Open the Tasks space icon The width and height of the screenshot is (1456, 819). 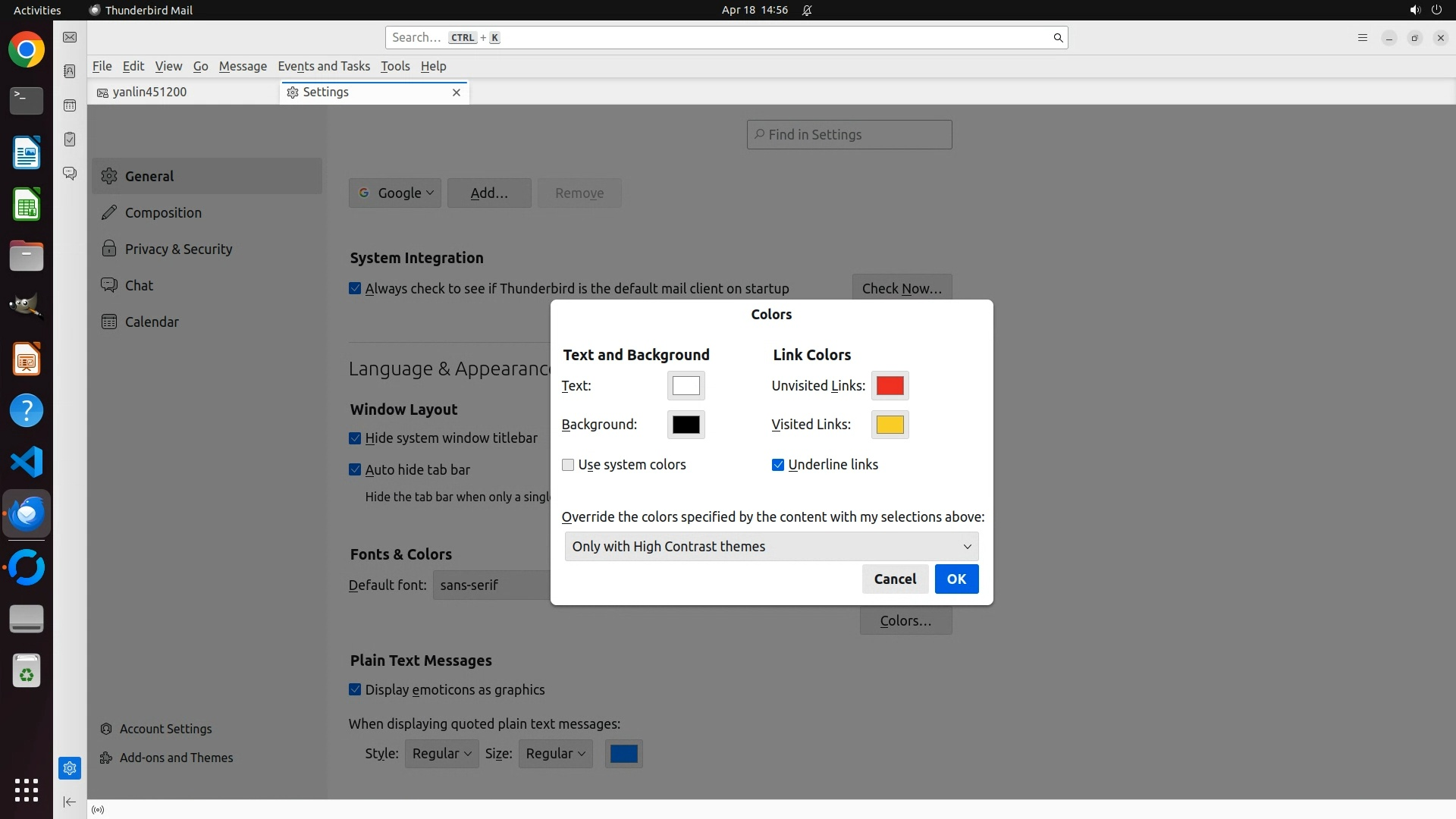[70, 140]
